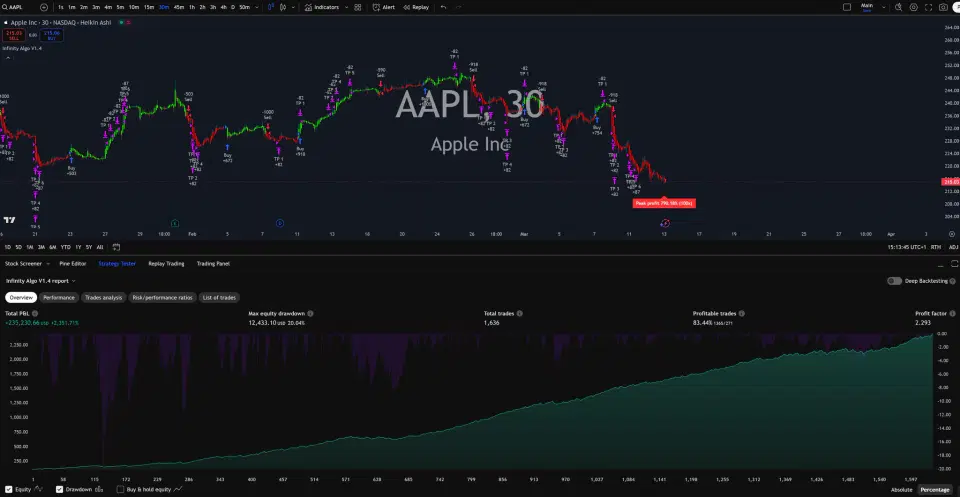Open the Main layout save menu
This screenshot has width=960, height=497.
point(866,7)
